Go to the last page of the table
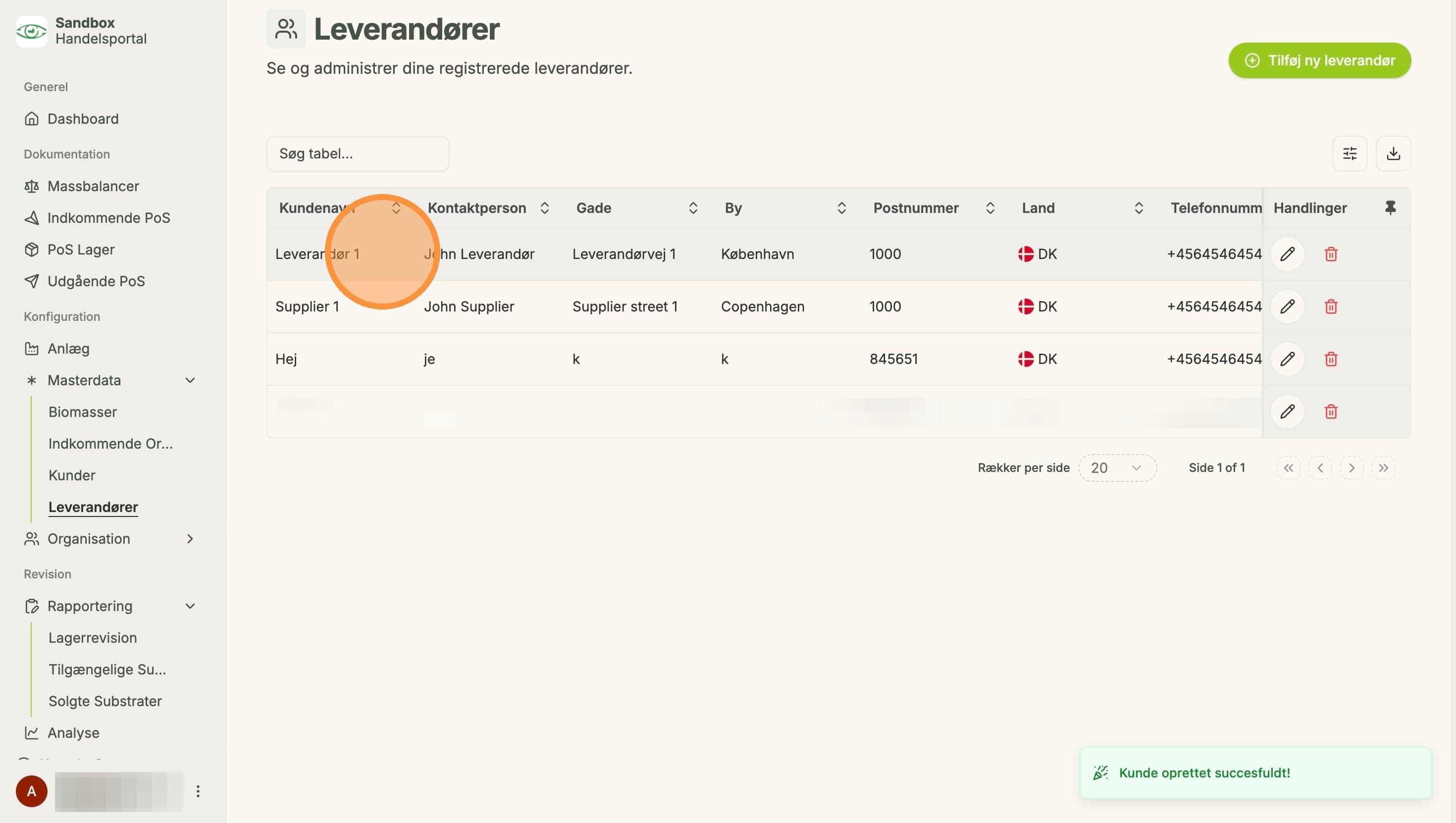The height and width of the screenshot is (823, 1456). point(1383,467)
